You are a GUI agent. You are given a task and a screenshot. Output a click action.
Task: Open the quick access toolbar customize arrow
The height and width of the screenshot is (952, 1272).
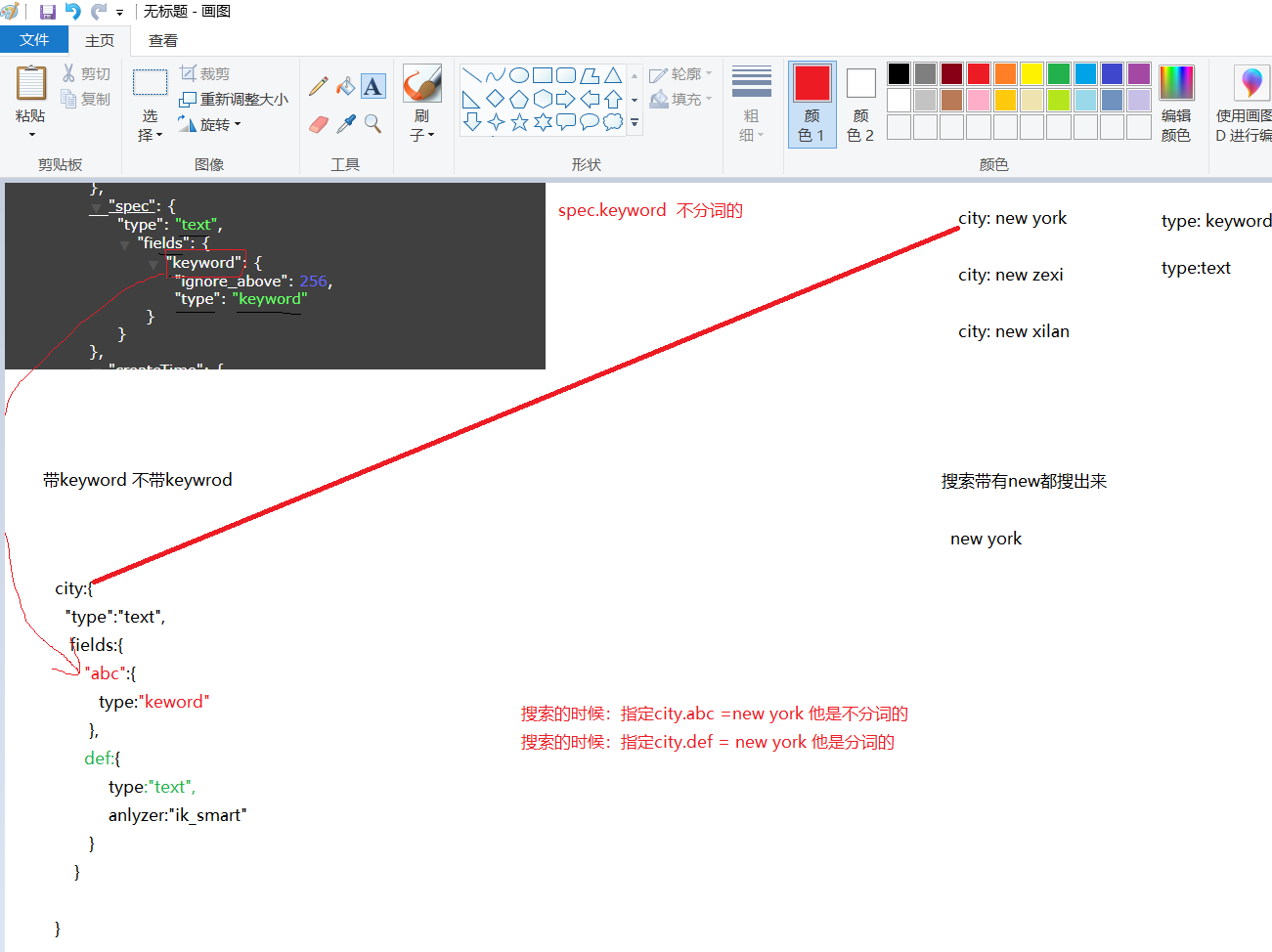coord(120,13)
